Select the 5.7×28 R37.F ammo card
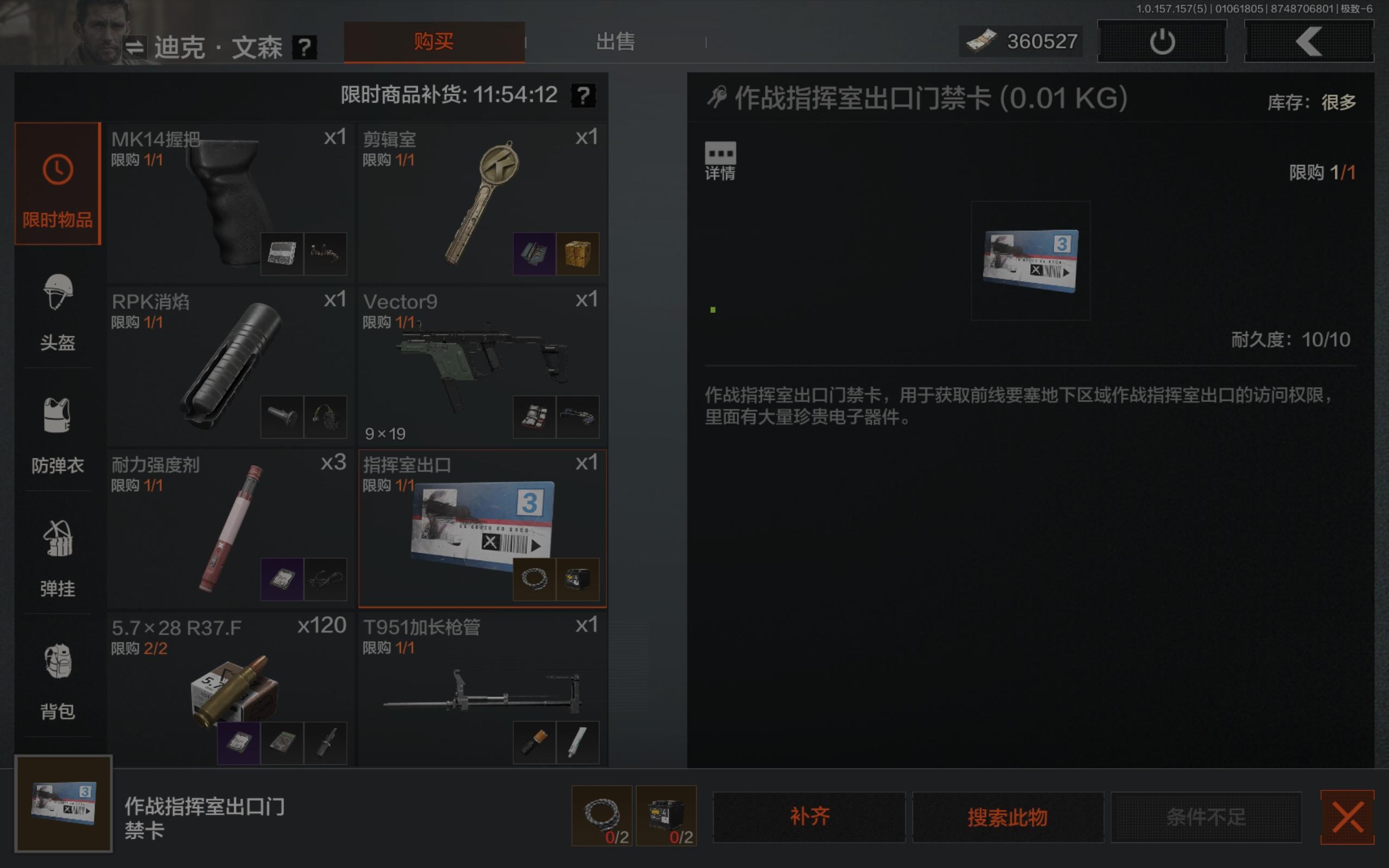 tap(231, 689)
